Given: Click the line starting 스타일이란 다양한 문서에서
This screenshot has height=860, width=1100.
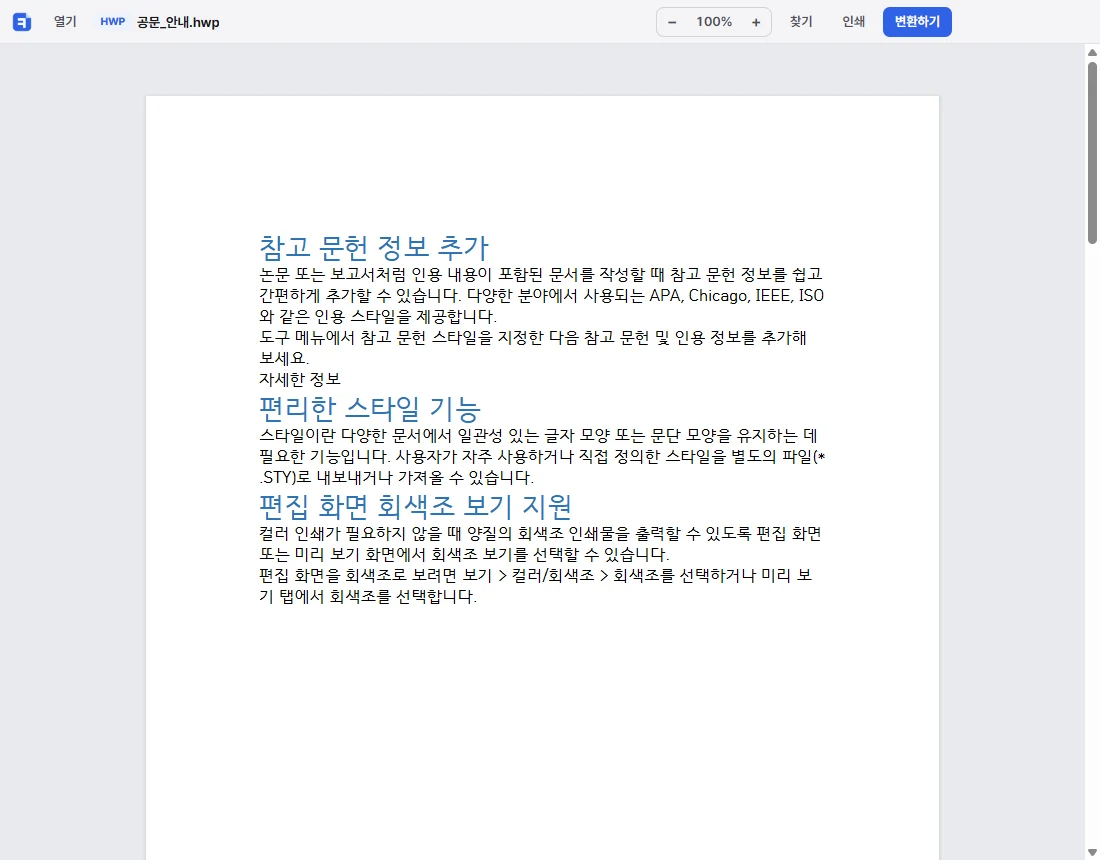Looking at the screenshot, I should [539, 436].
